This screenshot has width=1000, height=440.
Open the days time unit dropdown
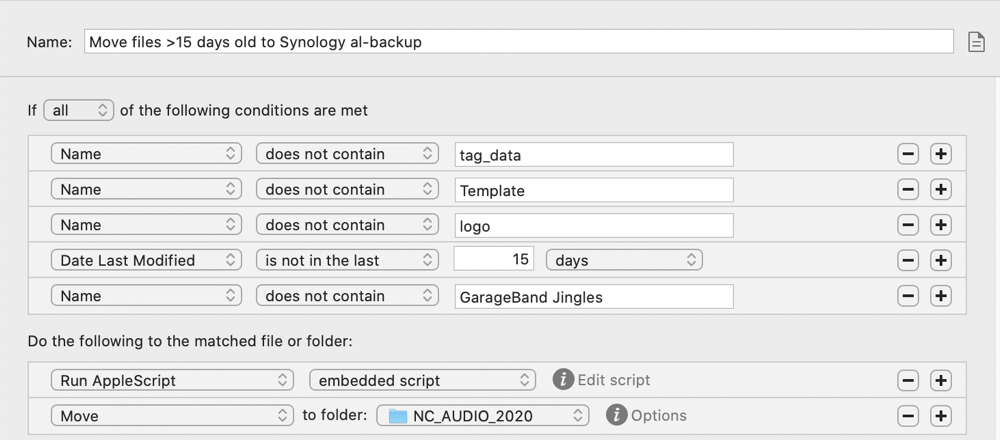coord(624,260)
